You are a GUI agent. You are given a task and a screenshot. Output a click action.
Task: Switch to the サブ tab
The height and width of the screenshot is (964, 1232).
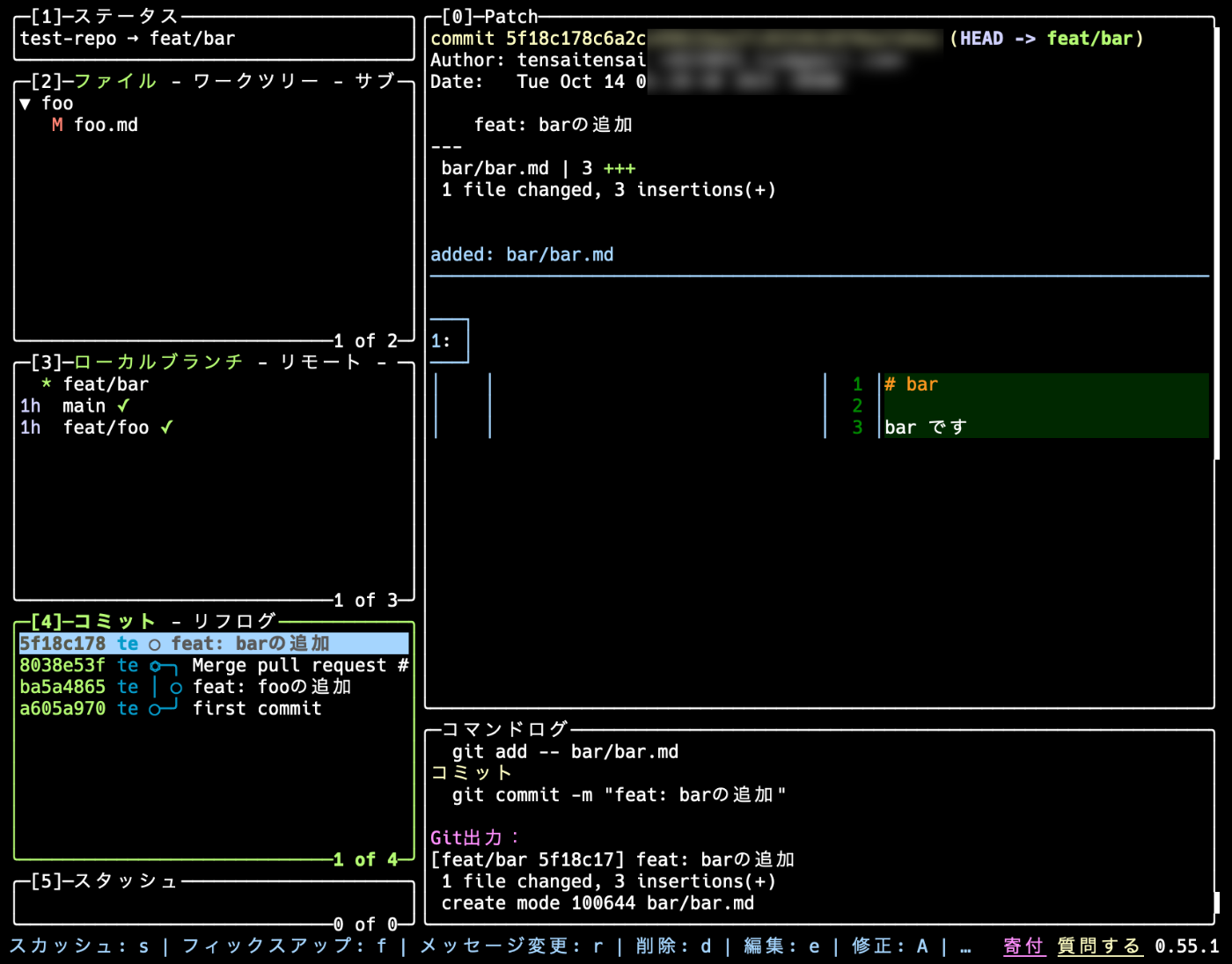376,81
